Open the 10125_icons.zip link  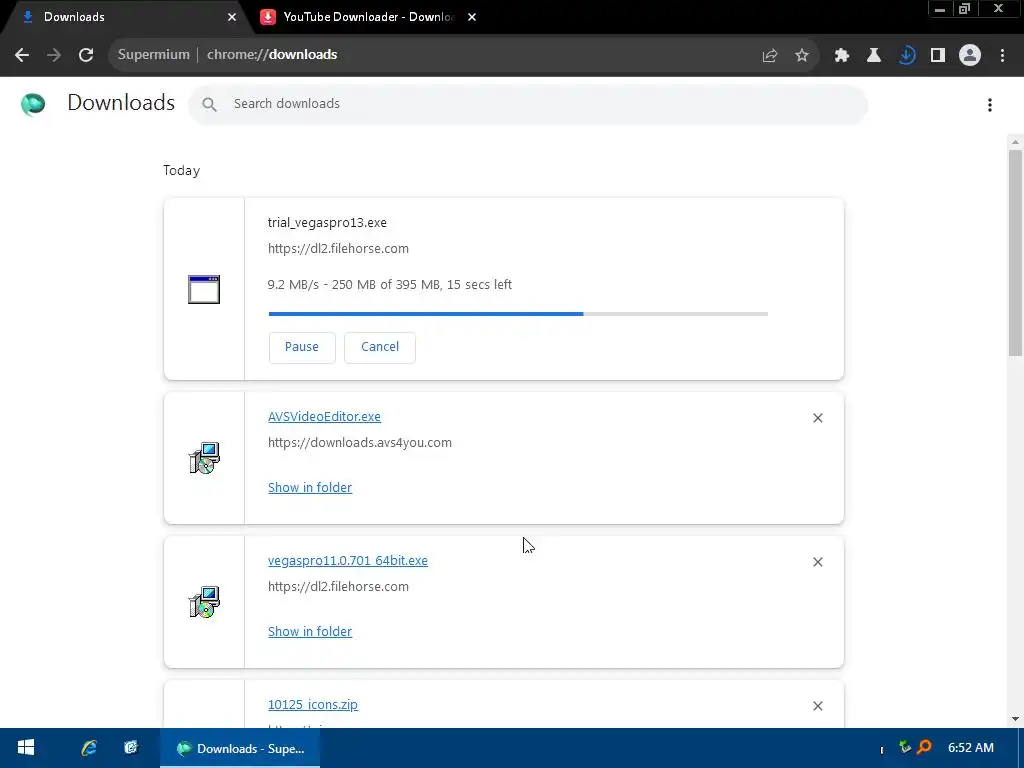point(313,705)
